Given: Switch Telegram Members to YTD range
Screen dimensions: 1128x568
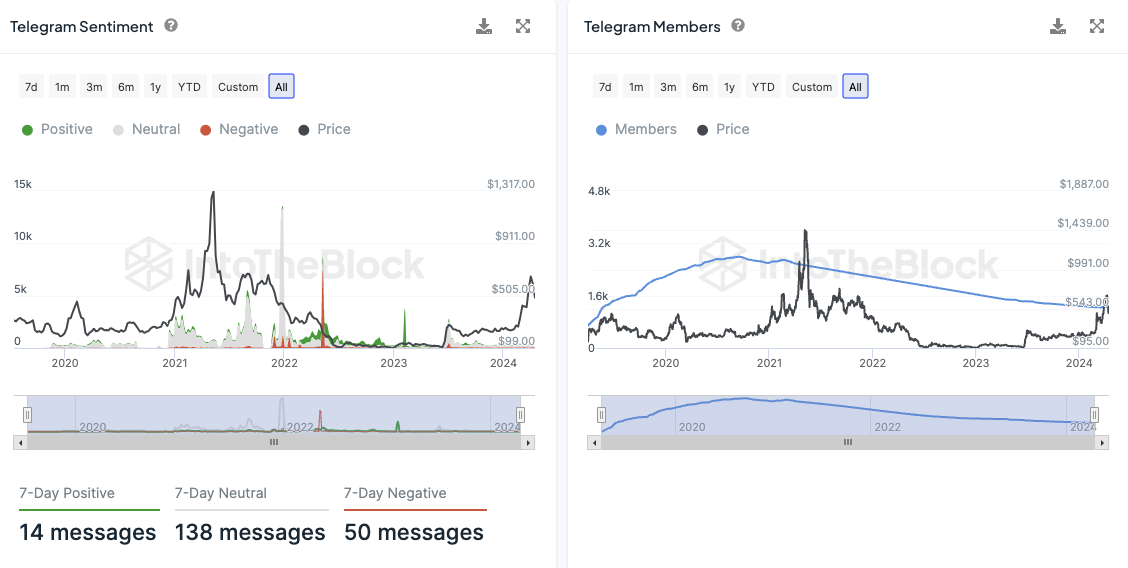Looking at the screenshot, I should point(763,87).
